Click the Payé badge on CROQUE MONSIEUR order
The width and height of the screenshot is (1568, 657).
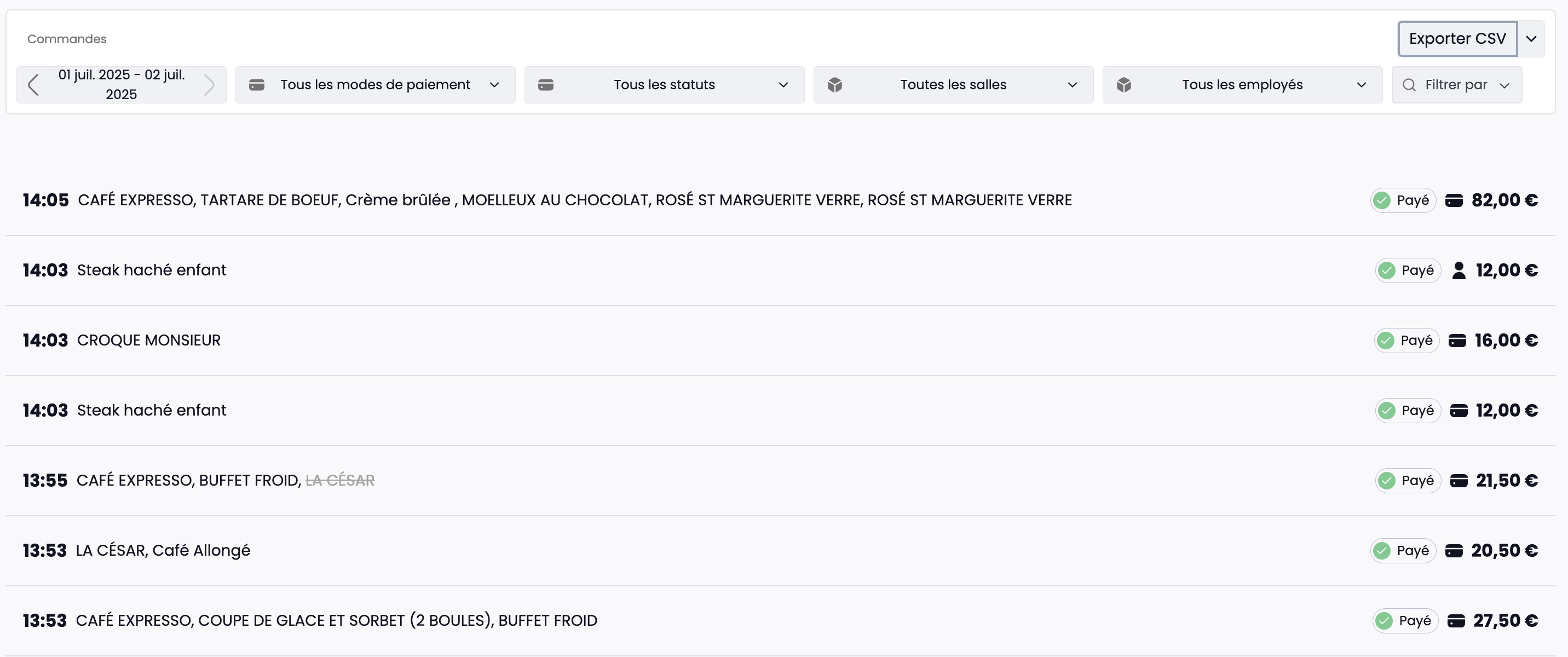(1406, 341)
